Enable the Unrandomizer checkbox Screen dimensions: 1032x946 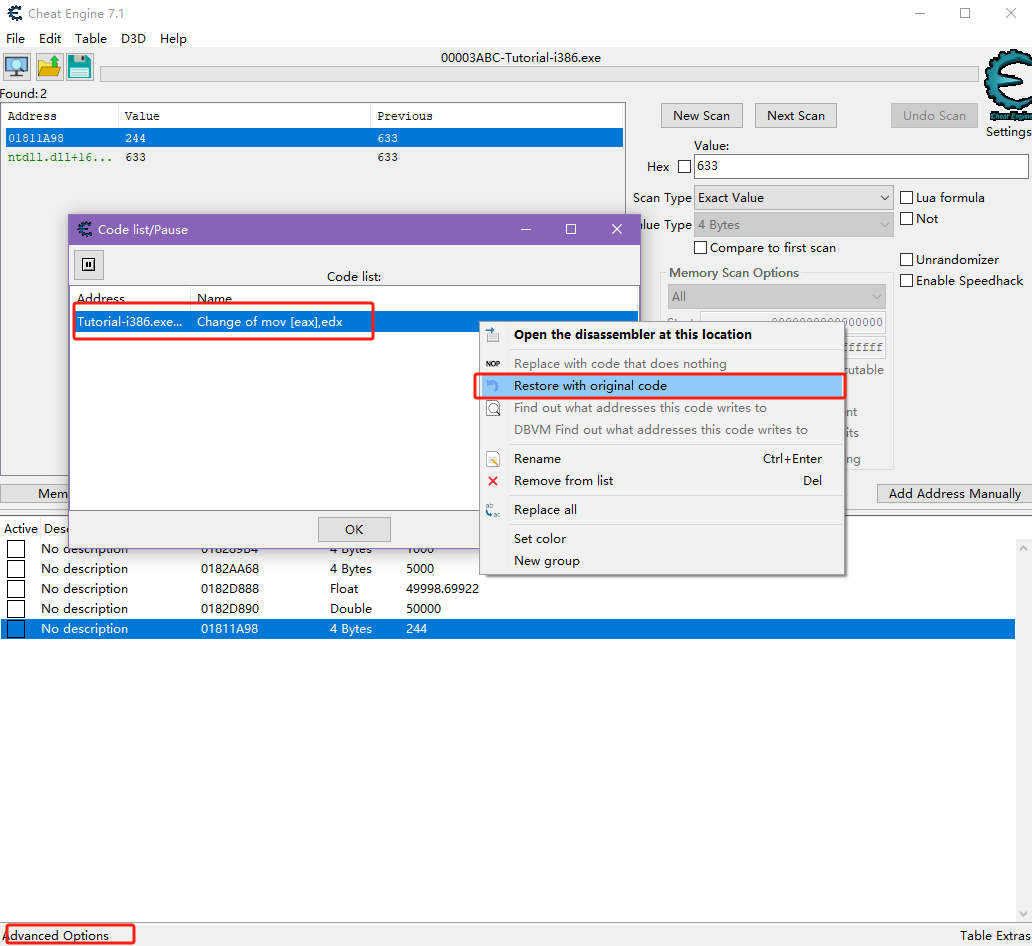(x=906, y=259)
